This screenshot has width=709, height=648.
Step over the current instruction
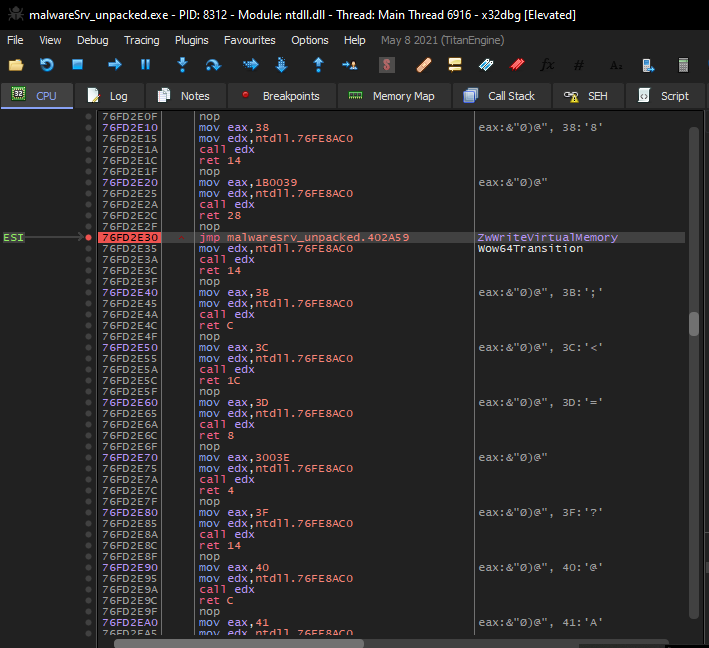click(213, 65)
